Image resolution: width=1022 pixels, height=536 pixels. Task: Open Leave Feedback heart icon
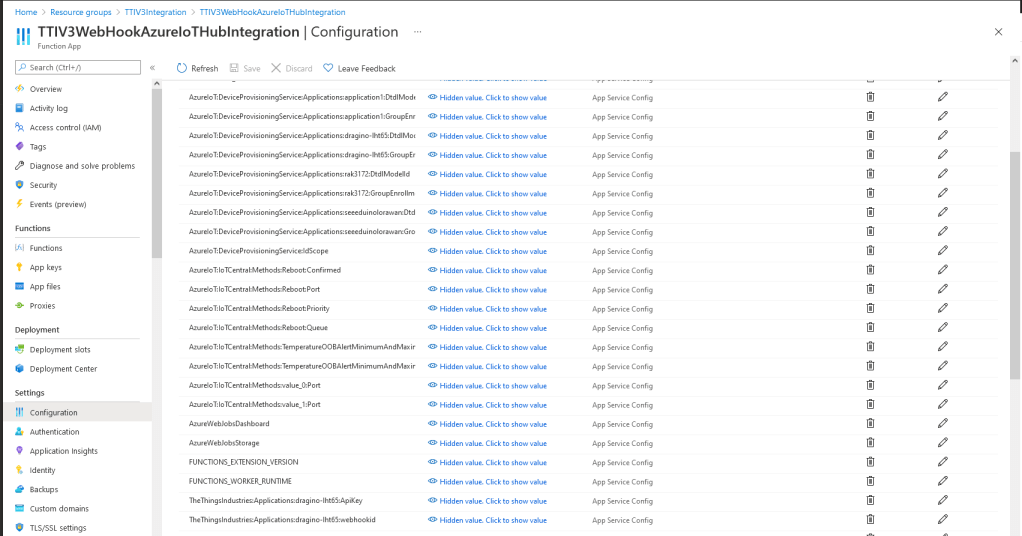pos(328,68)
